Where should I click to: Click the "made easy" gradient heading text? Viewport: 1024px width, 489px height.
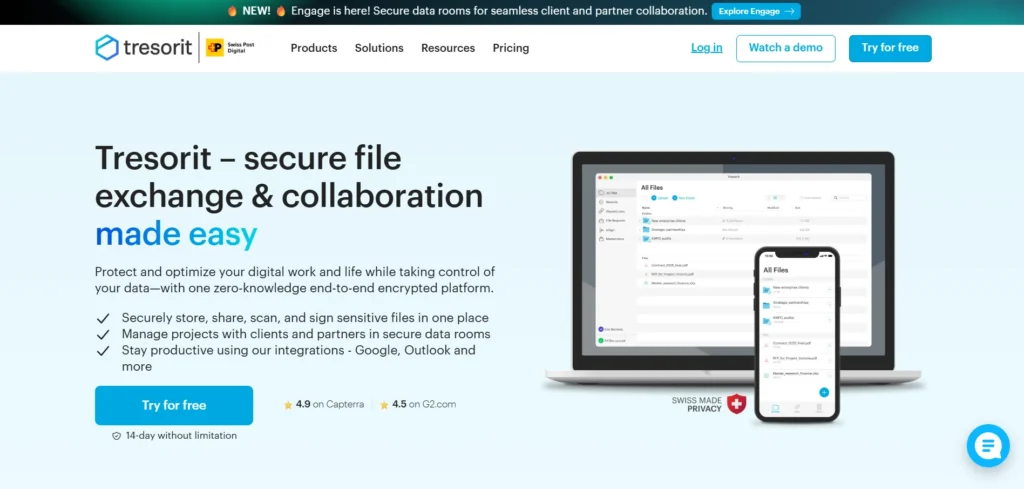click(176, 236)
